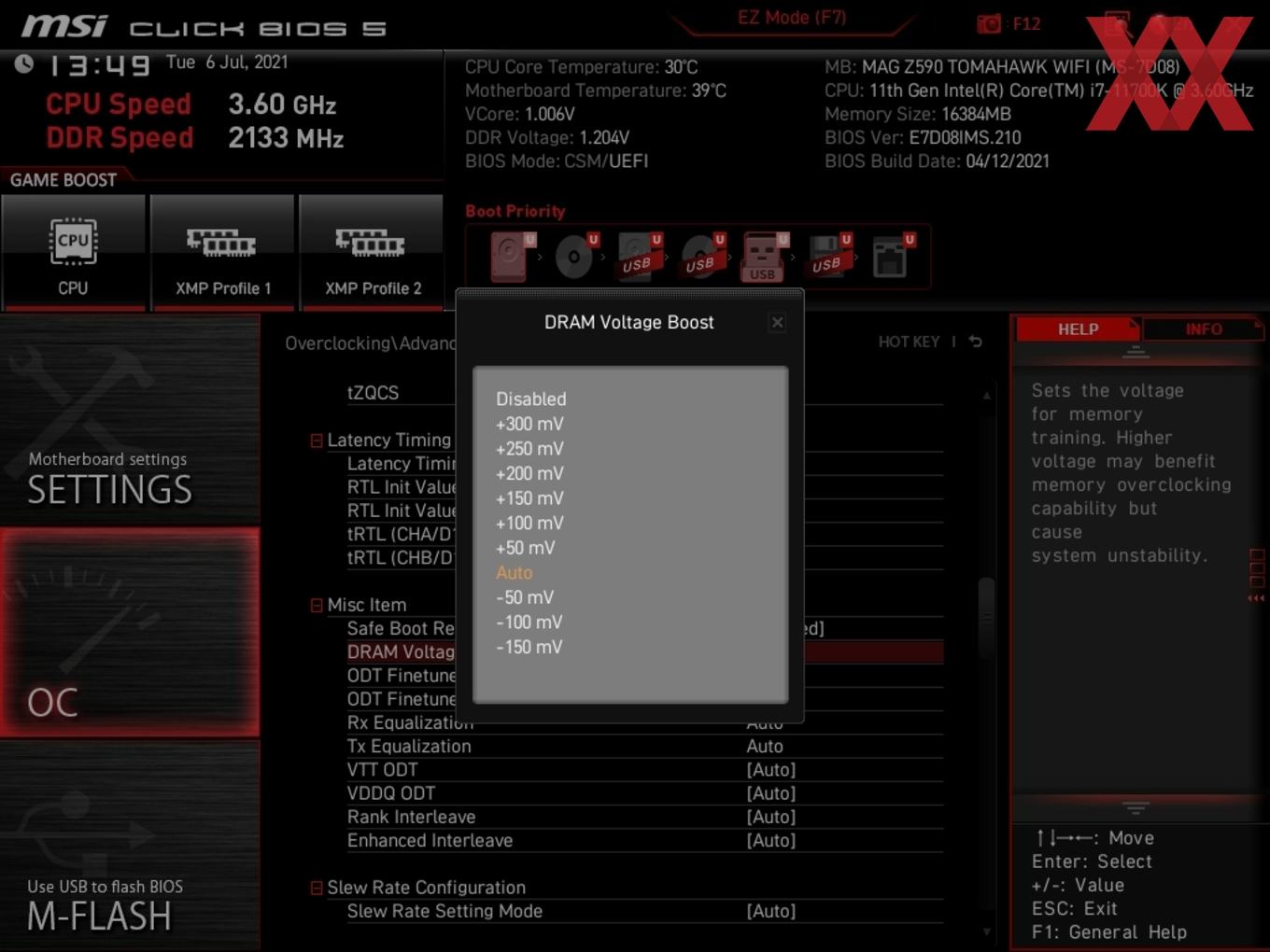Screen dimensions: 1270x952
Task: Select optical disc boot priority icon
Action: pyautogui.click(x=576, y=256)
